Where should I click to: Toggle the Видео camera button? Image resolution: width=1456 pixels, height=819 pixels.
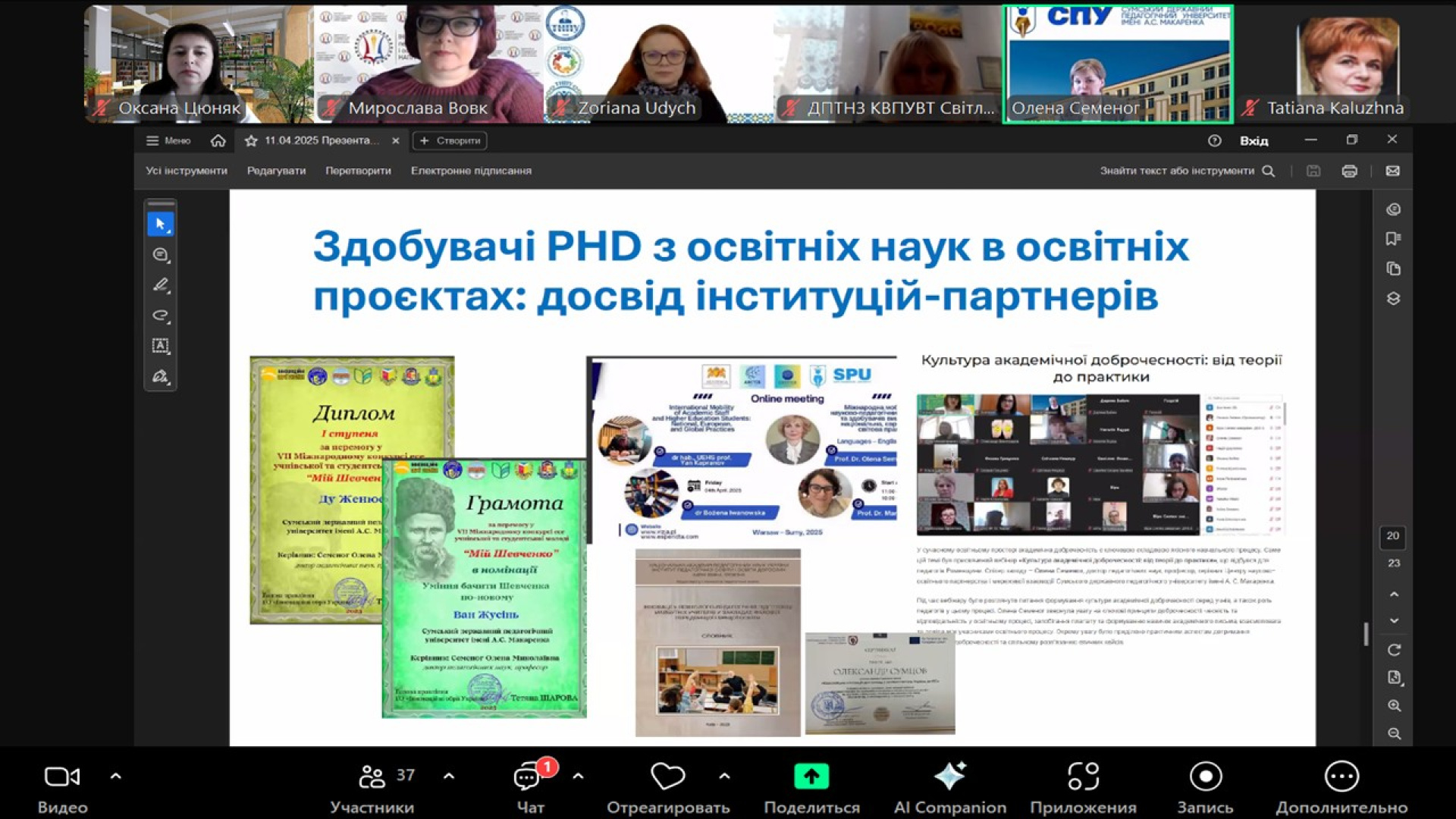62,787
